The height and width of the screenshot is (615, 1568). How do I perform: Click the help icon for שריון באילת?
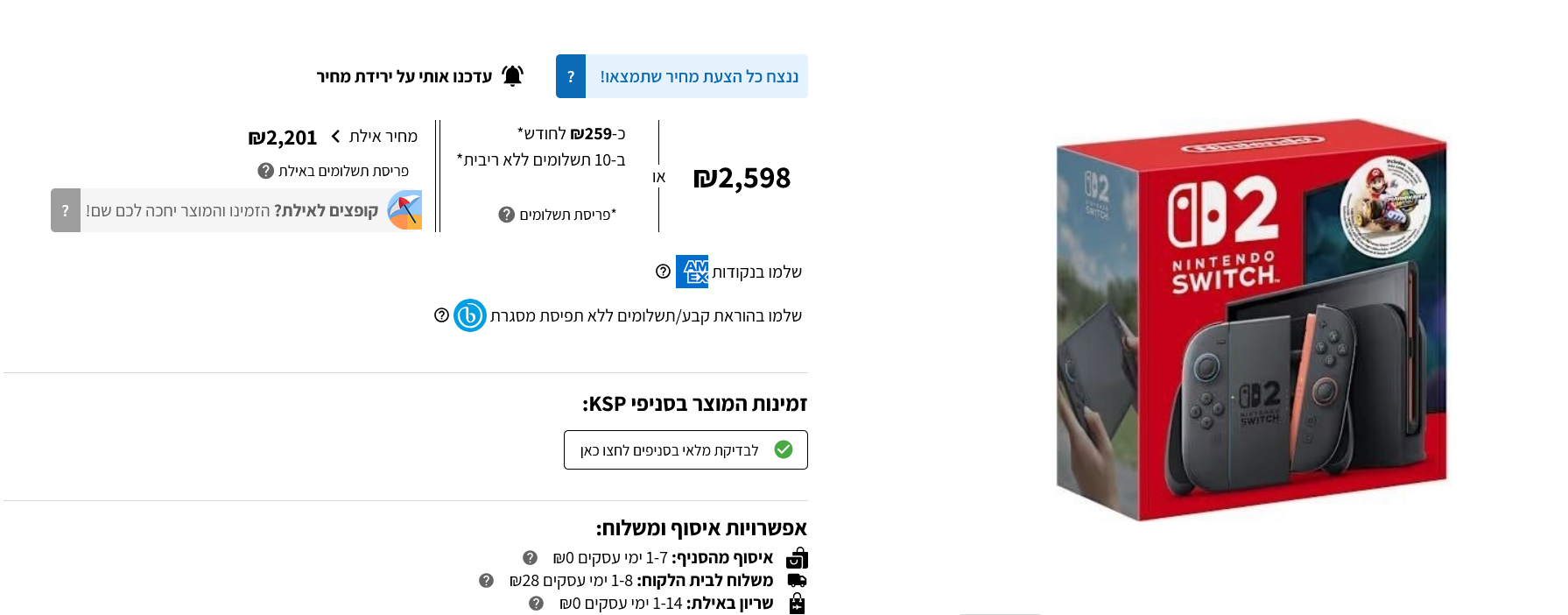point(536,604)
